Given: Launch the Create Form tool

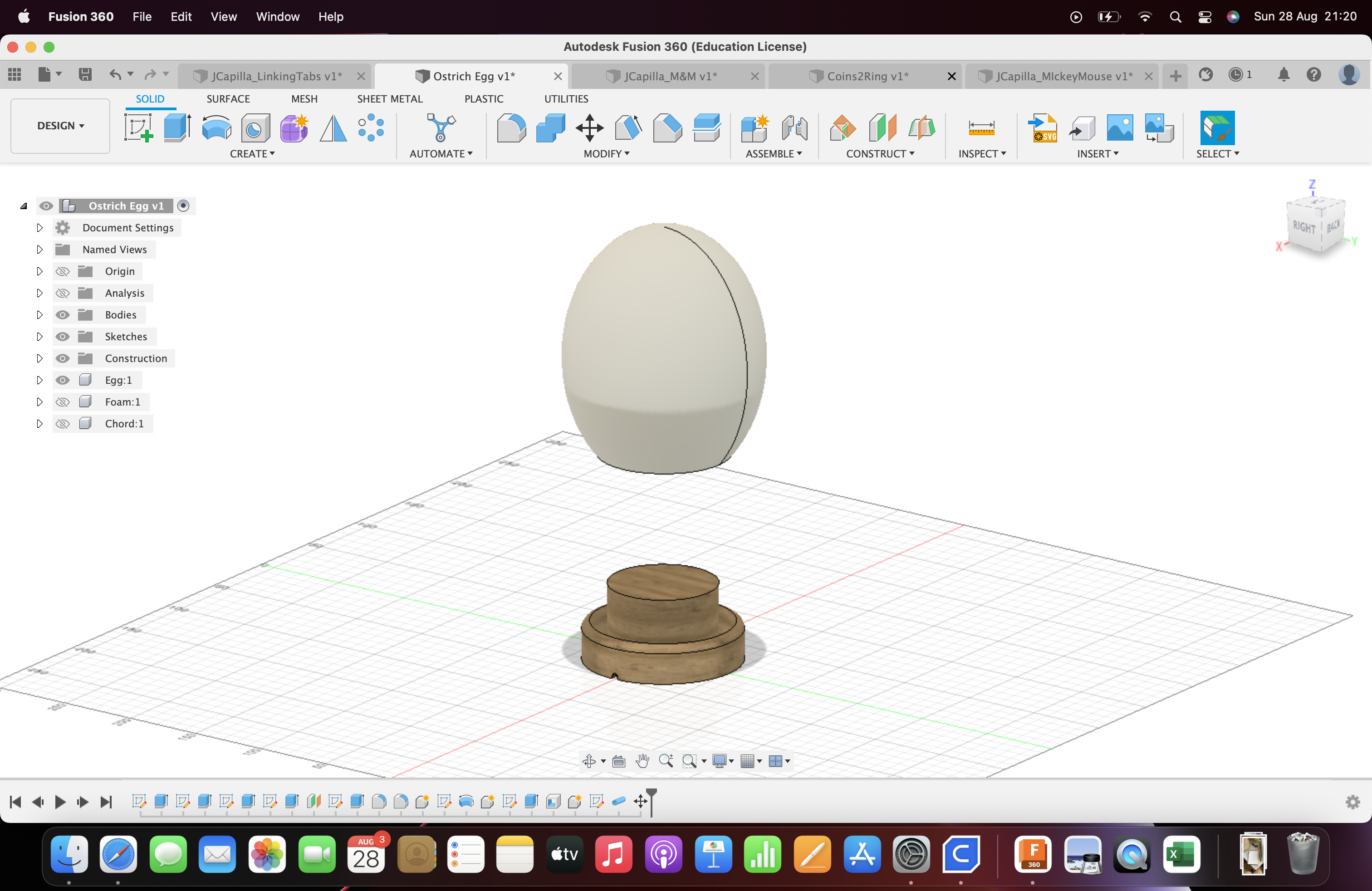Looking at the screenshot, I should (x=294, y=128).
